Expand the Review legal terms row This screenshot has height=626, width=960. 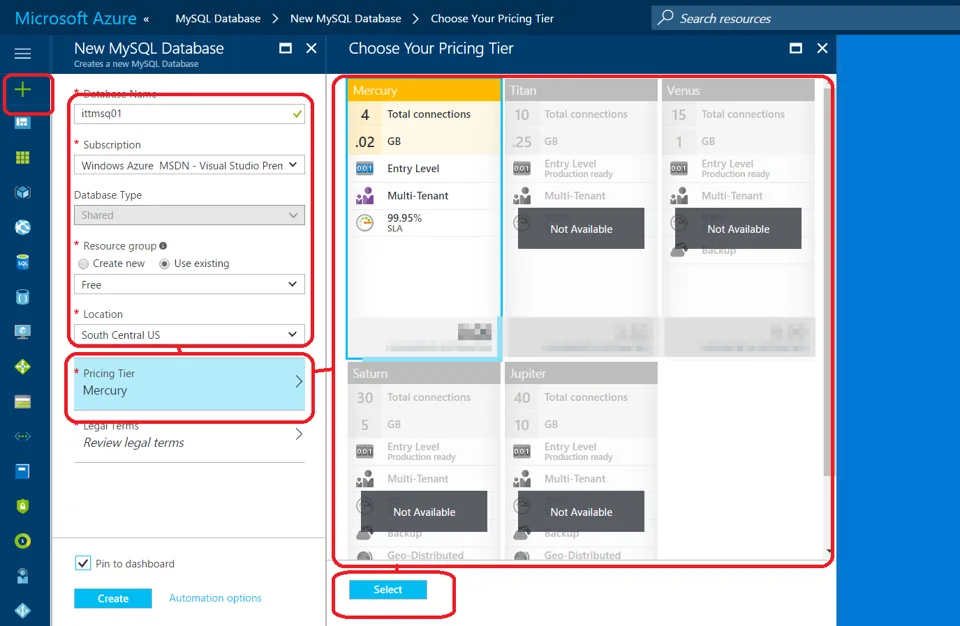[189, 436]
